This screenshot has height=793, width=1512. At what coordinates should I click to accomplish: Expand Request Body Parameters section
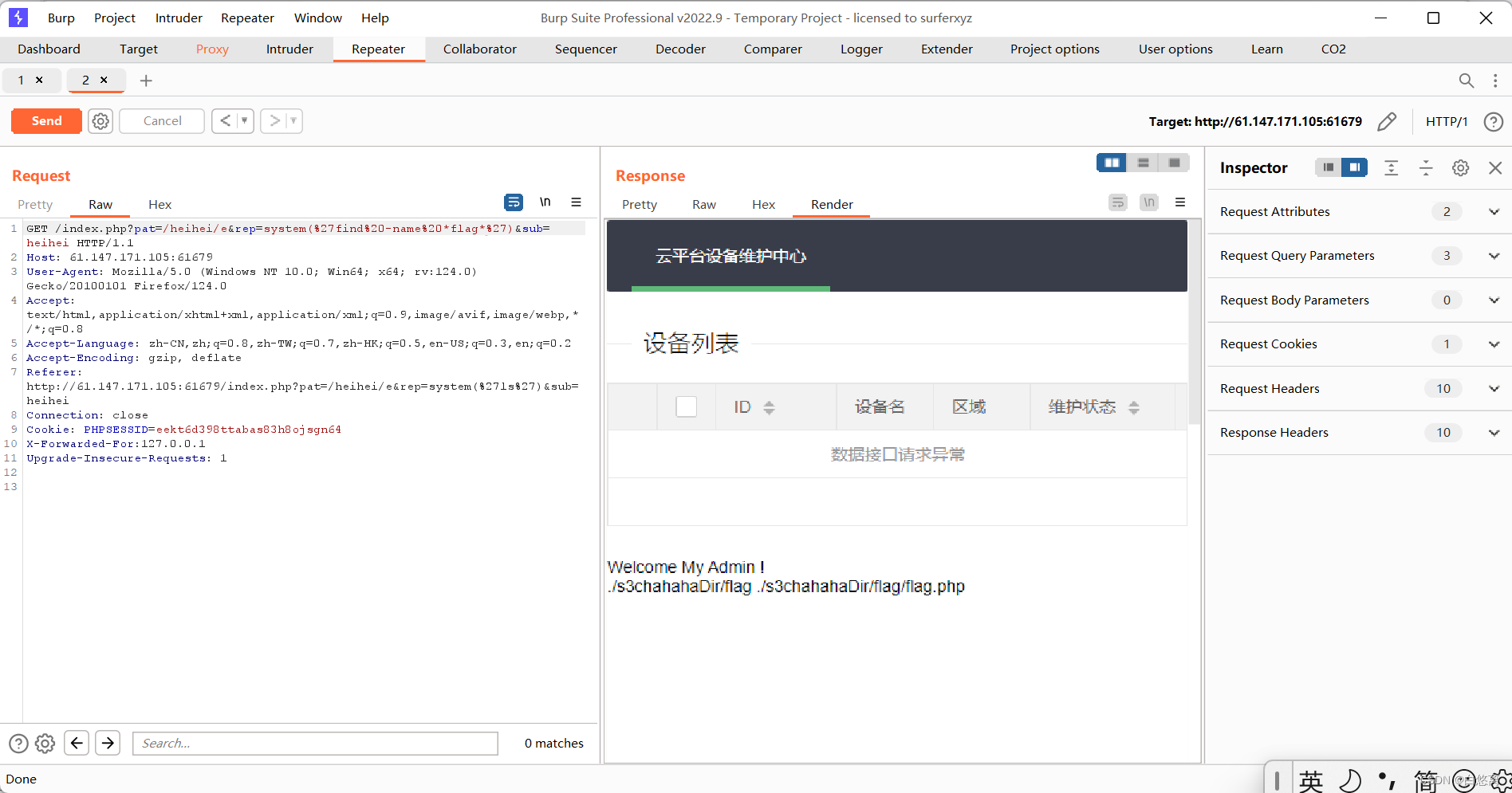click(1494, 300)
